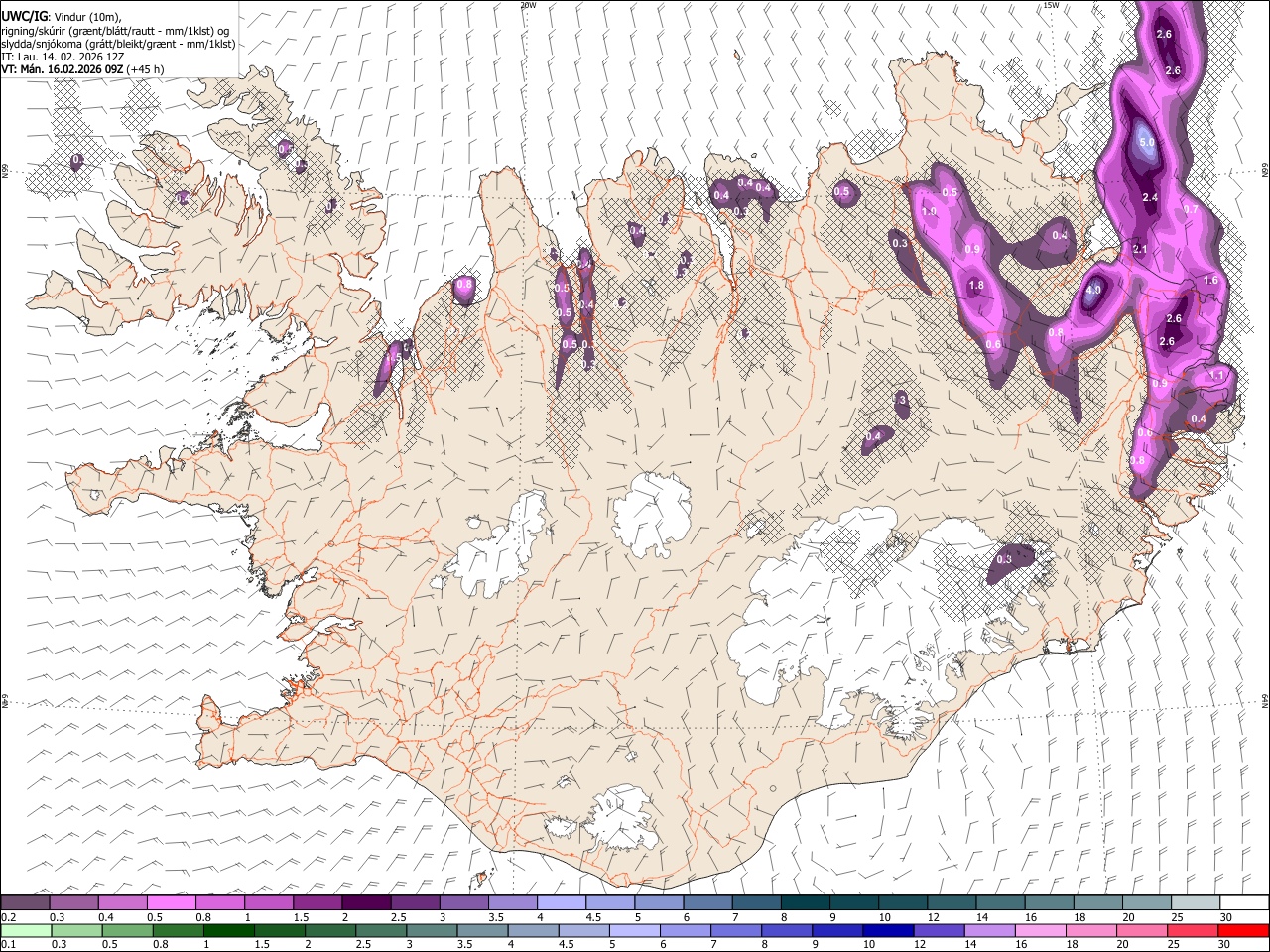Click the 2.4 value label on the map
The width and height of the screenshot is (1270, 952).
tap(1150, 198)
